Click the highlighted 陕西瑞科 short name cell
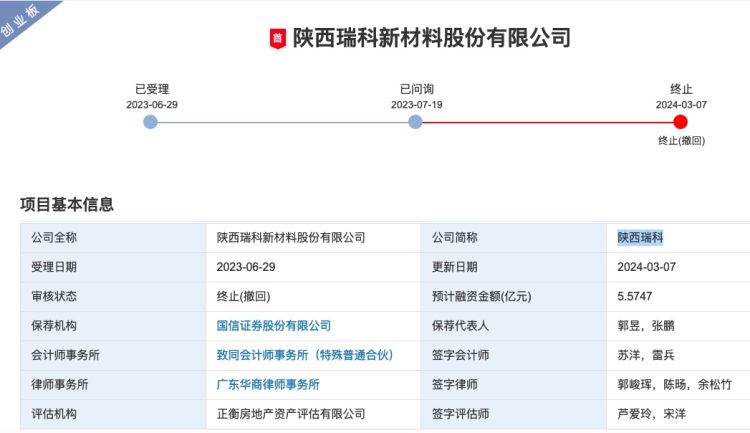Image resolution: width=750 pixels, height=433 pixels. (x=640, y=237)
